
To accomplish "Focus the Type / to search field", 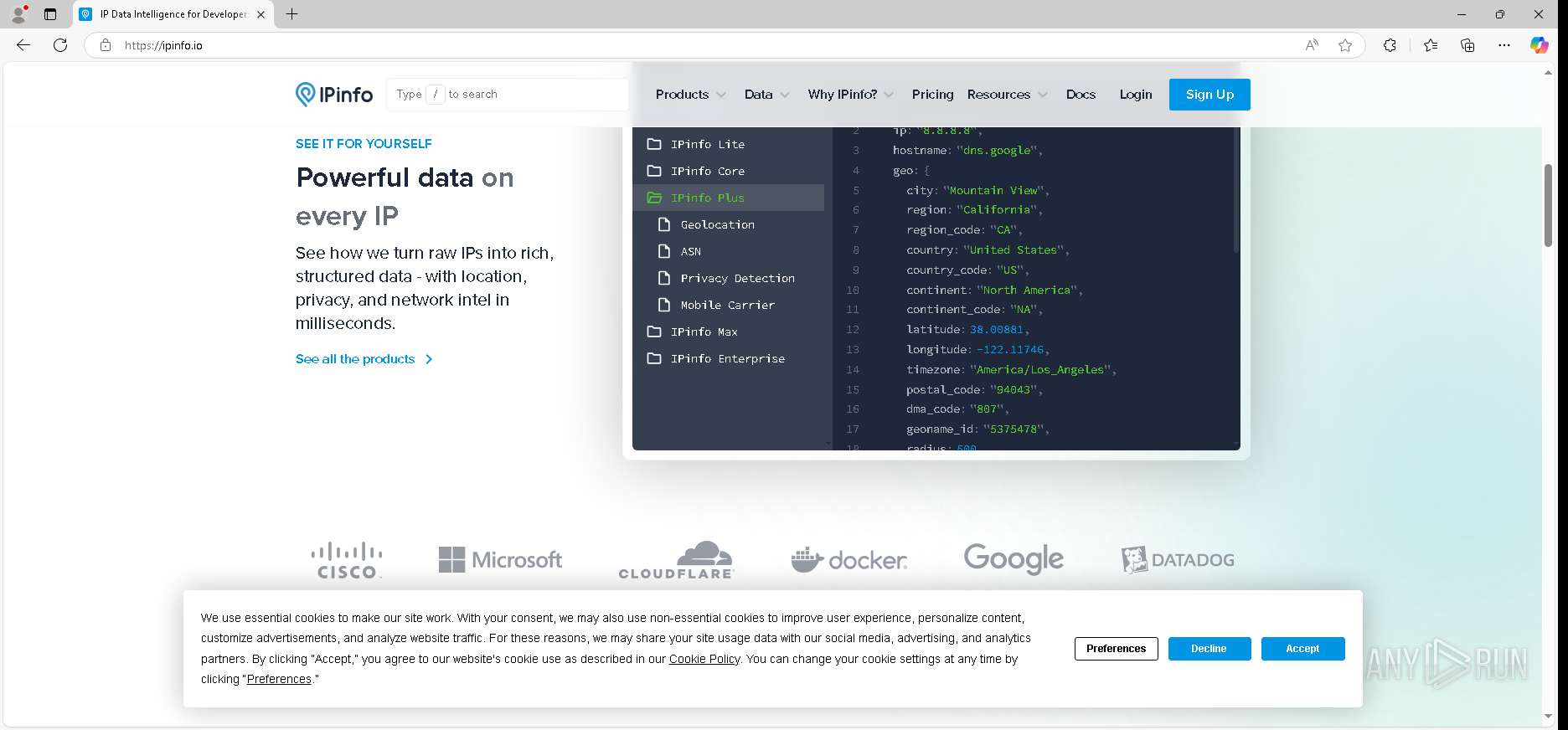I will 508,95.
